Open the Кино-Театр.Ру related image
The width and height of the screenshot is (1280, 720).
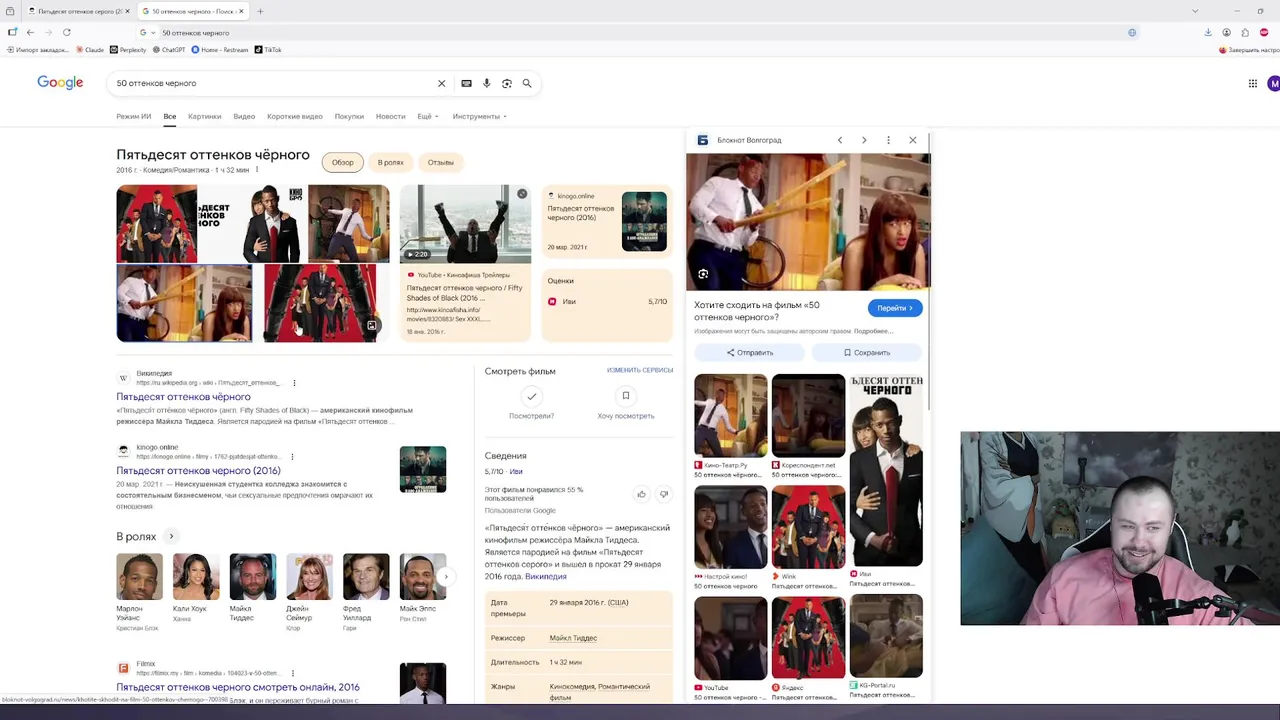tap(731, 415)
